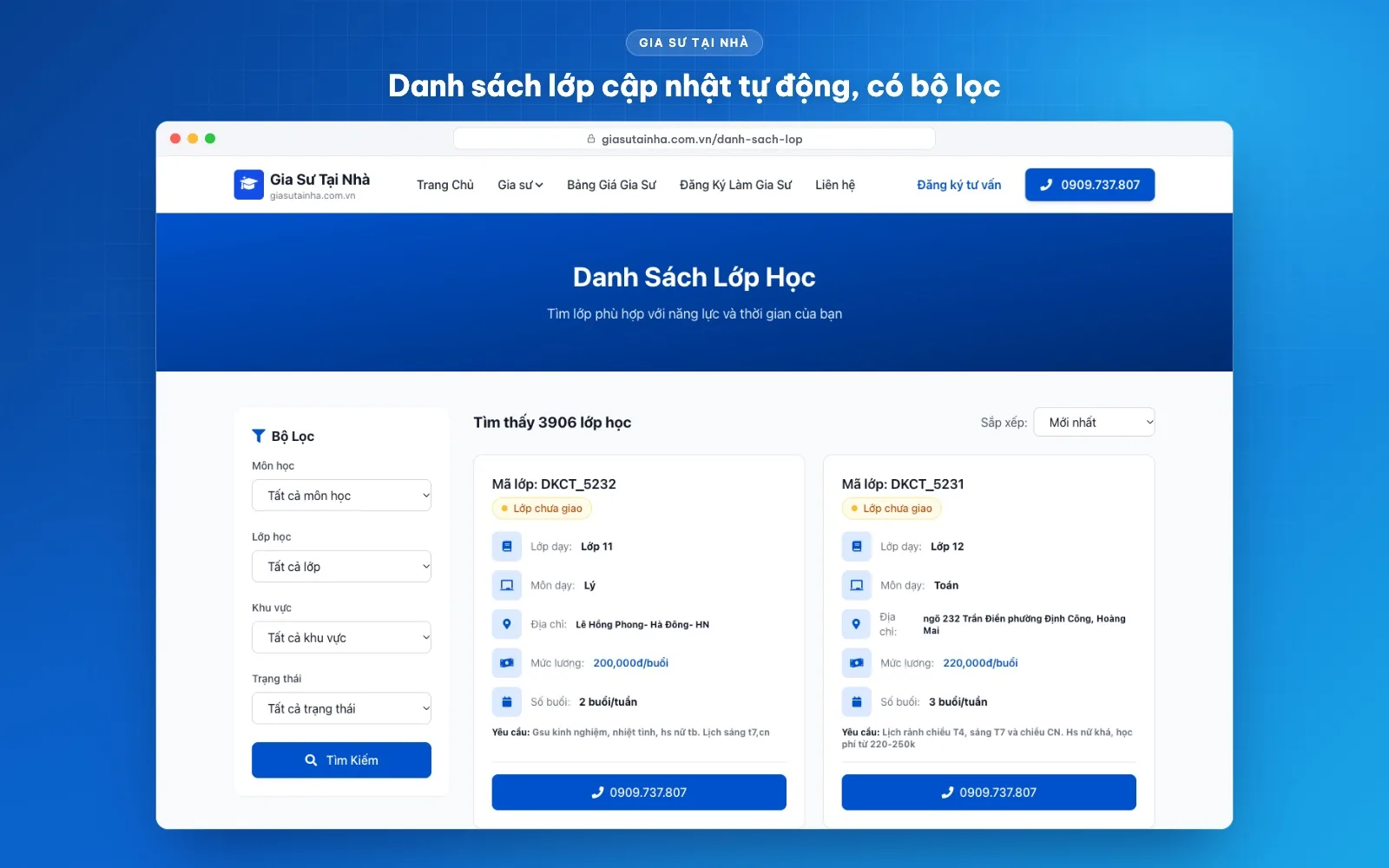Click the Tìm thấy 3906 lớp học text
This screenshot has width=1389, height=868.
tap(552, 423)
